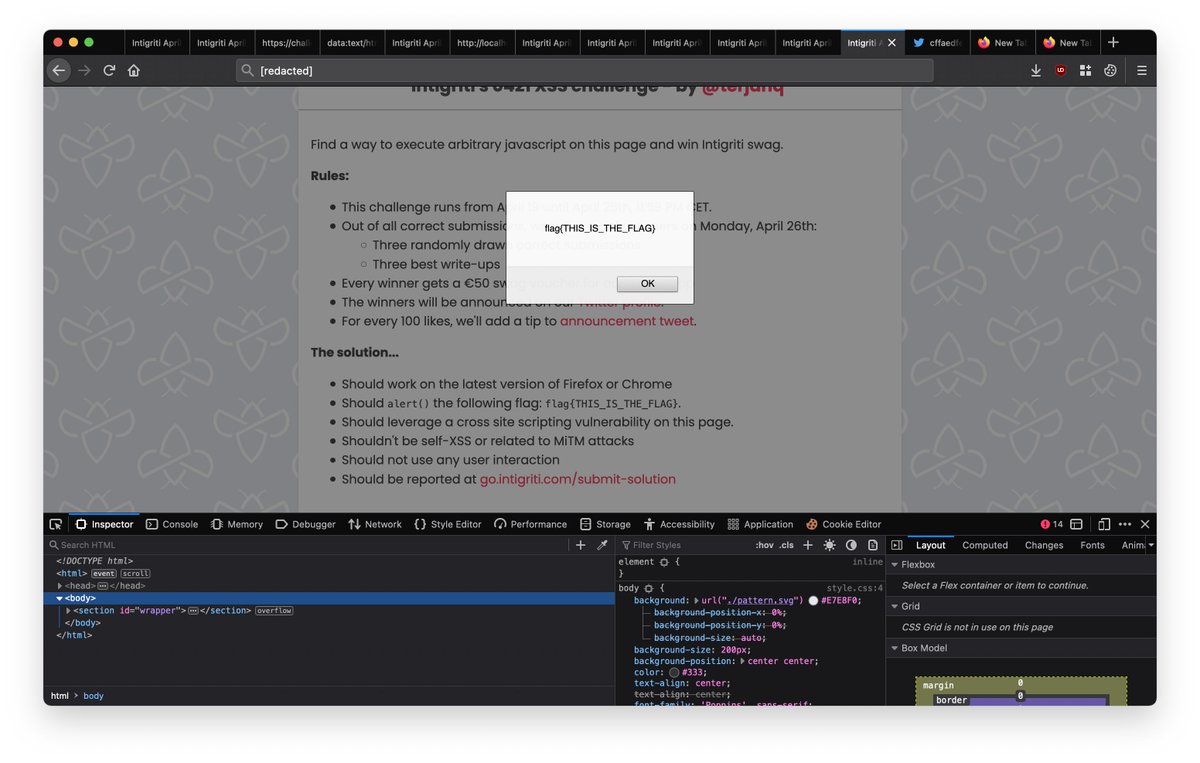
Task: Switch to the Debugger tab
Action: [305, 524]
